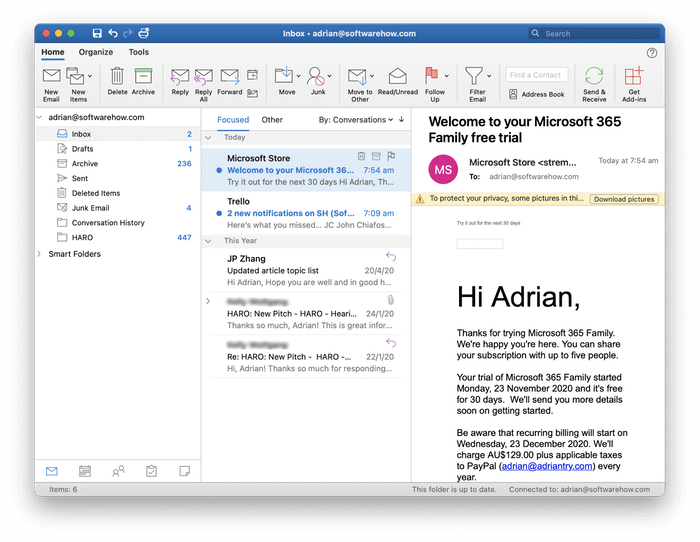Click the Print icon in title bar
This screenshot has width=700, height=542.
pos(144,33)
